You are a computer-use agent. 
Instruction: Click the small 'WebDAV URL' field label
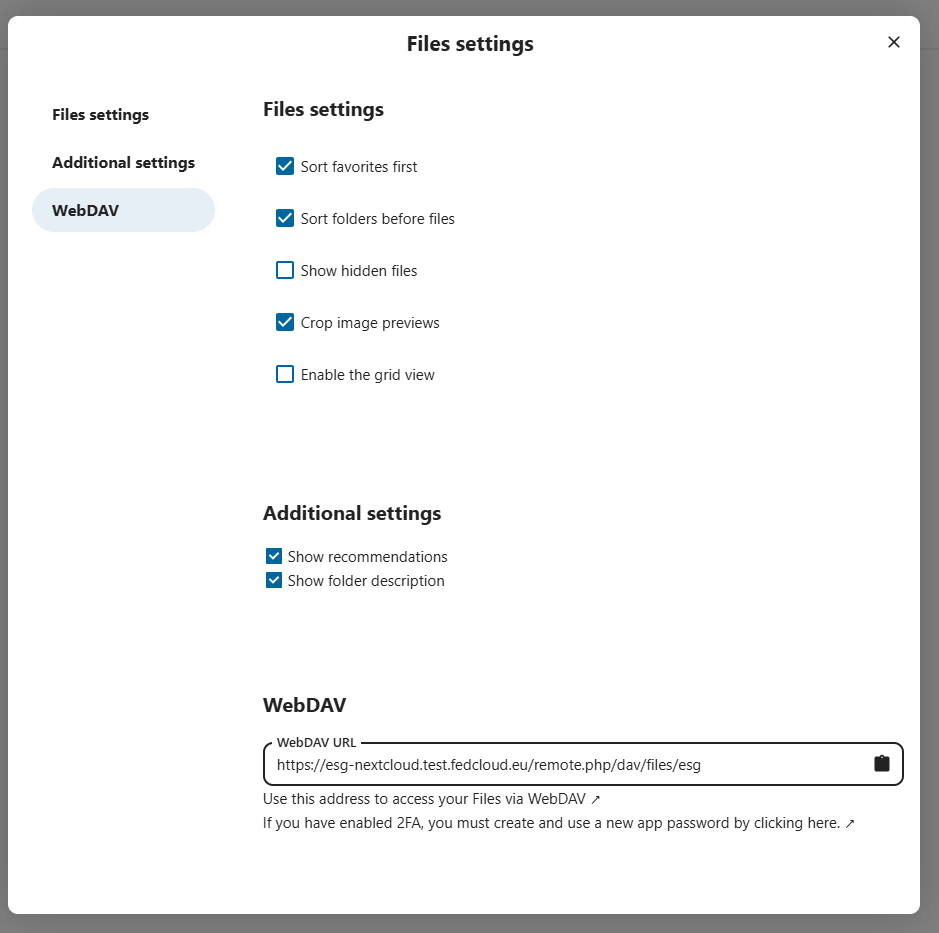(316, 743)
